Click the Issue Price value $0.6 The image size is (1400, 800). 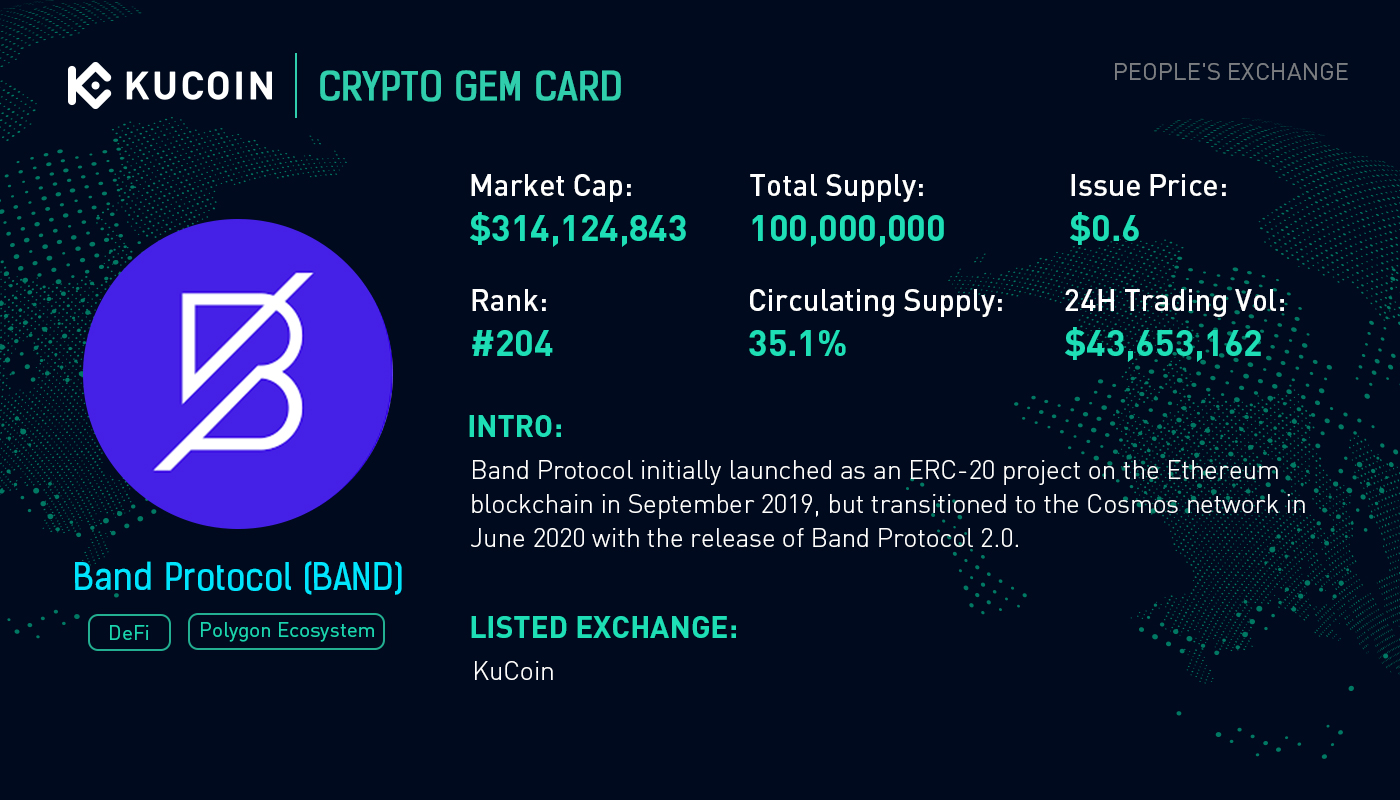coord(1104,229)
